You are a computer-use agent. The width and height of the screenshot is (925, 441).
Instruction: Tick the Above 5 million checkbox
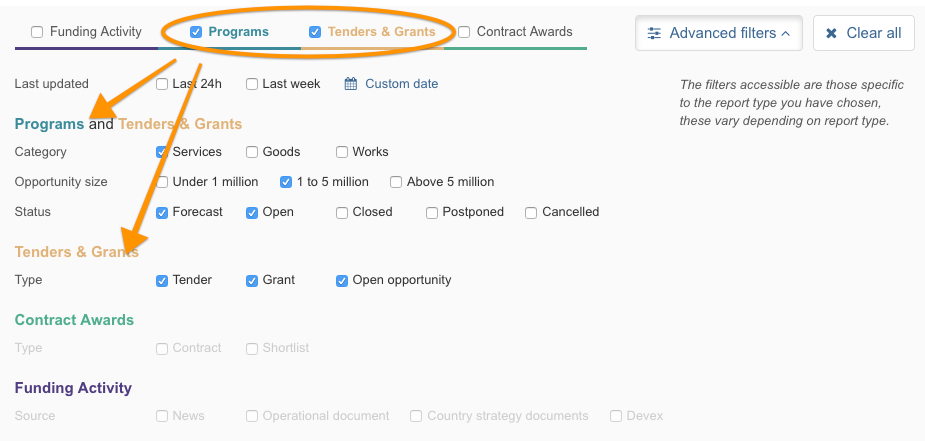[396, 182]
